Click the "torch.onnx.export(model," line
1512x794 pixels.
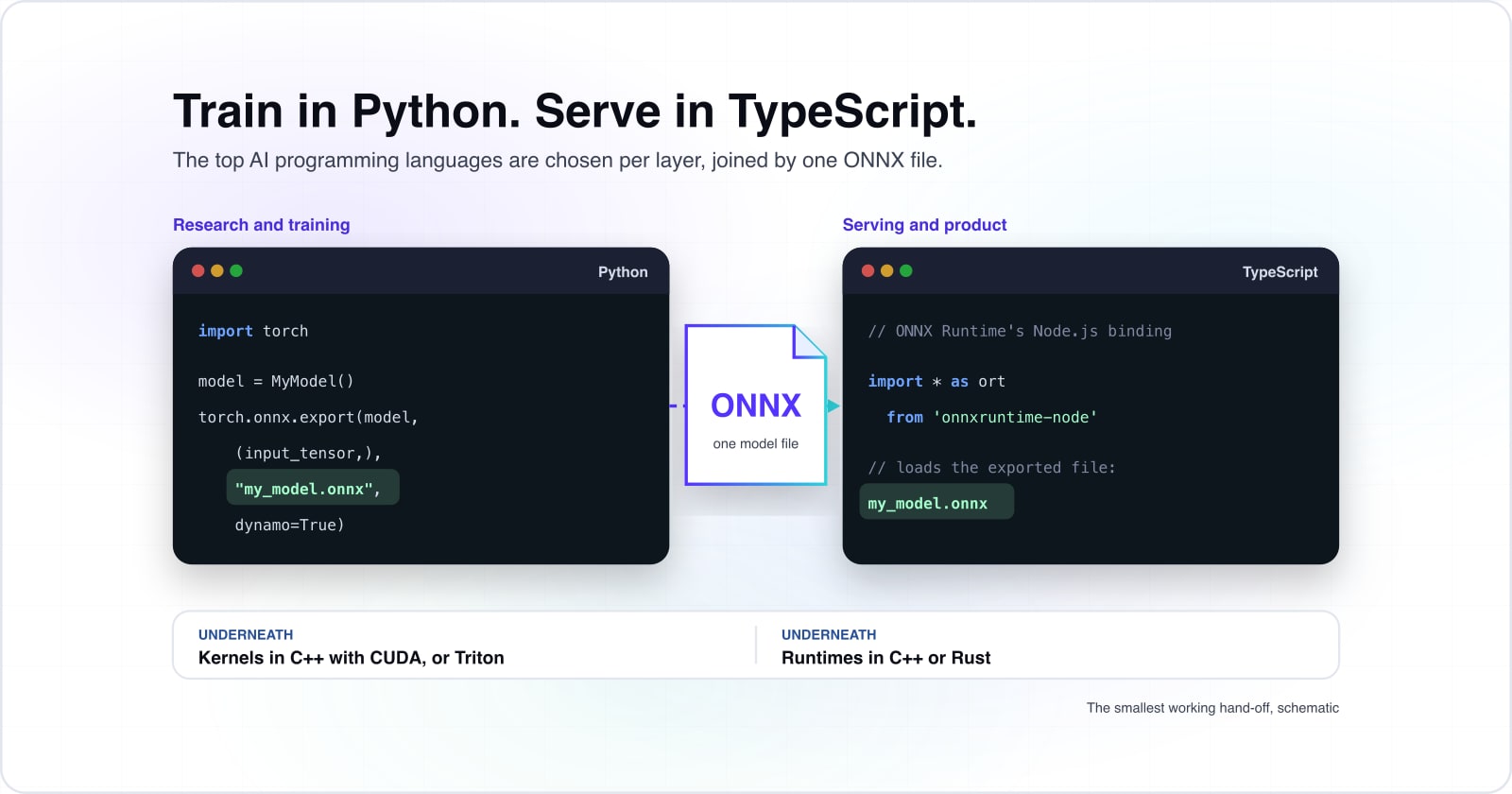coord(308,417)
